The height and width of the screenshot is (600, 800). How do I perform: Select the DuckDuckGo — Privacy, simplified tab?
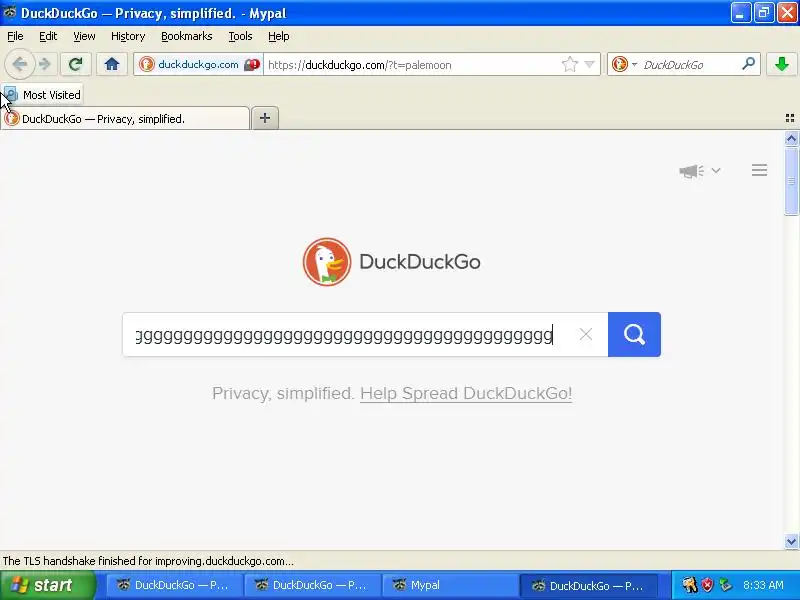tap(126, 119)
